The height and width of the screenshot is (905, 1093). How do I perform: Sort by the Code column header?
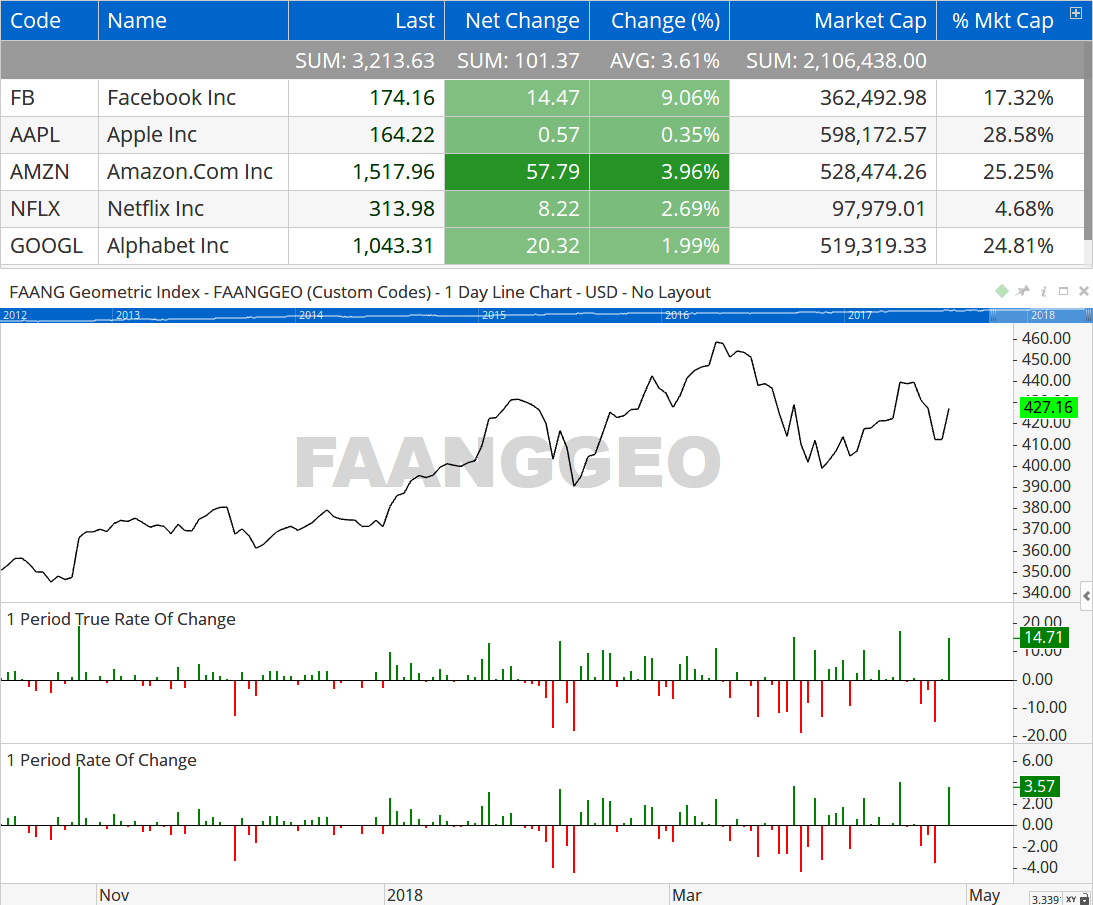coord(49,20)
